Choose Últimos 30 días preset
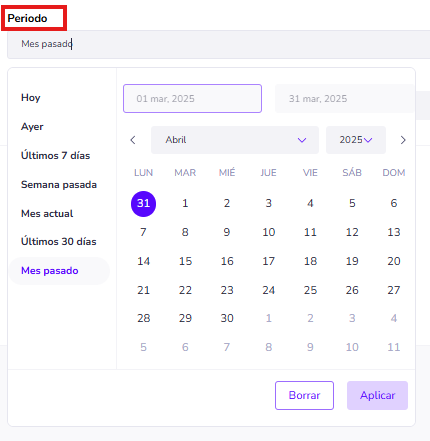This screenshot has height=441, width=430. click(58, 241)
